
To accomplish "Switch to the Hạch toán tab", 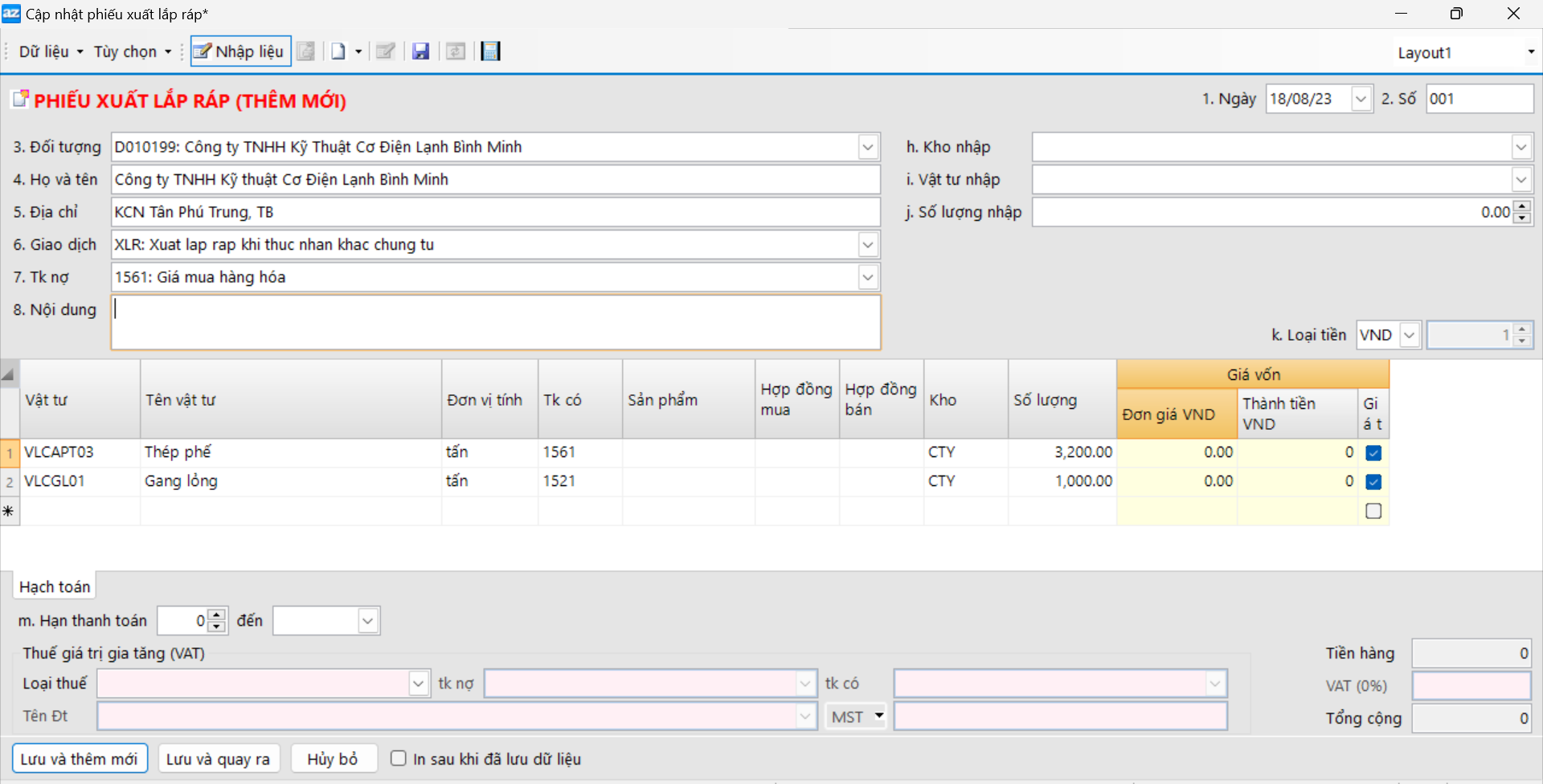I will click(x=55, y=587).
